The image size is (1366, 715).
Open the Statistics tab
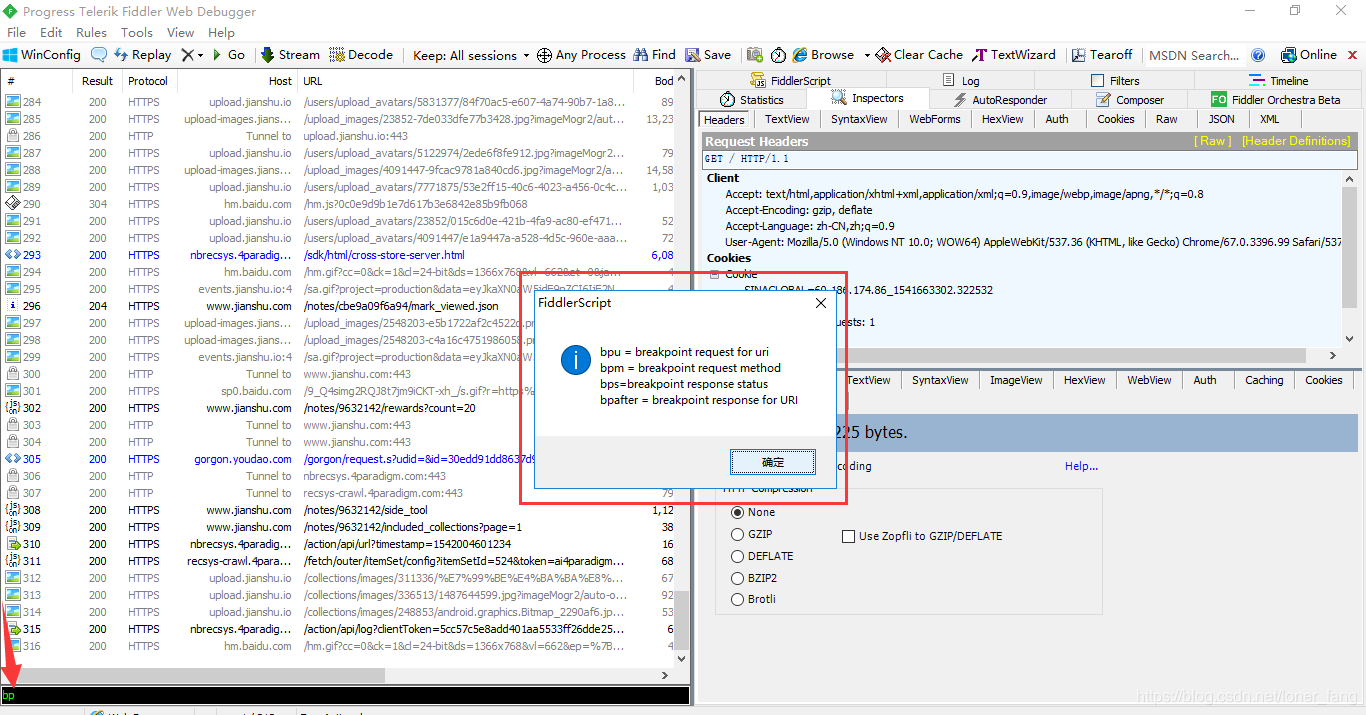(x=752, y=99)
